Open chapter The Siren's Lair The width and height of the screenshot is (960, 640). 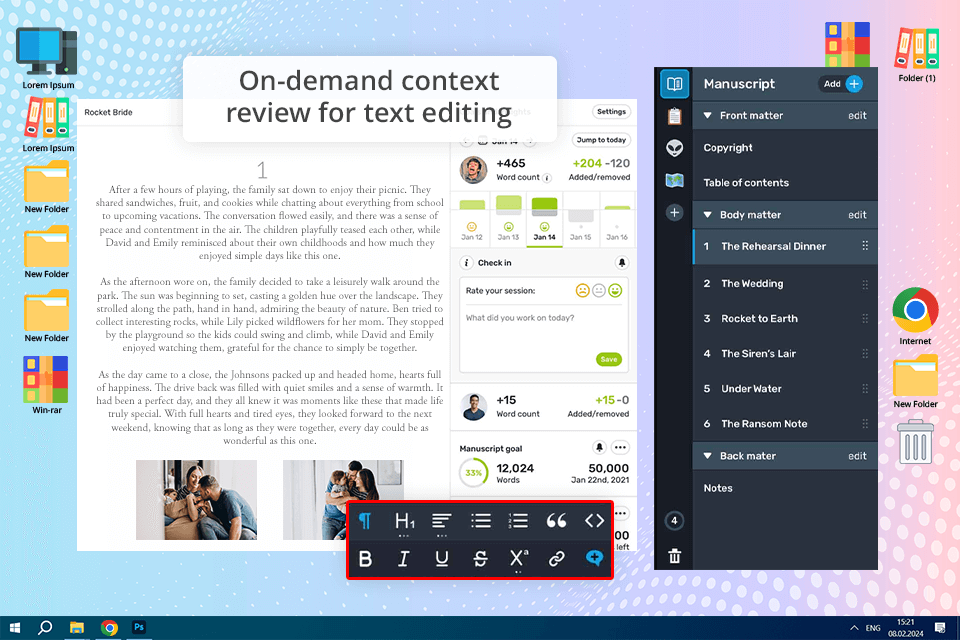785,353
